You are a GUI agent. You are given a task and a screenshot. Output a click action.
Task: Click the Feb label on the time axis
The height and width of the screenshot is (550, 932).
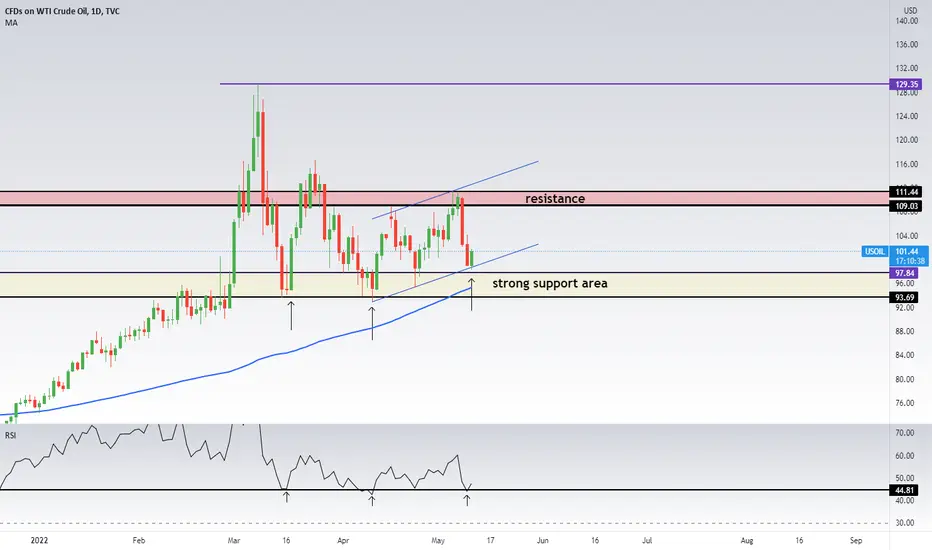(x=138, y=540)
